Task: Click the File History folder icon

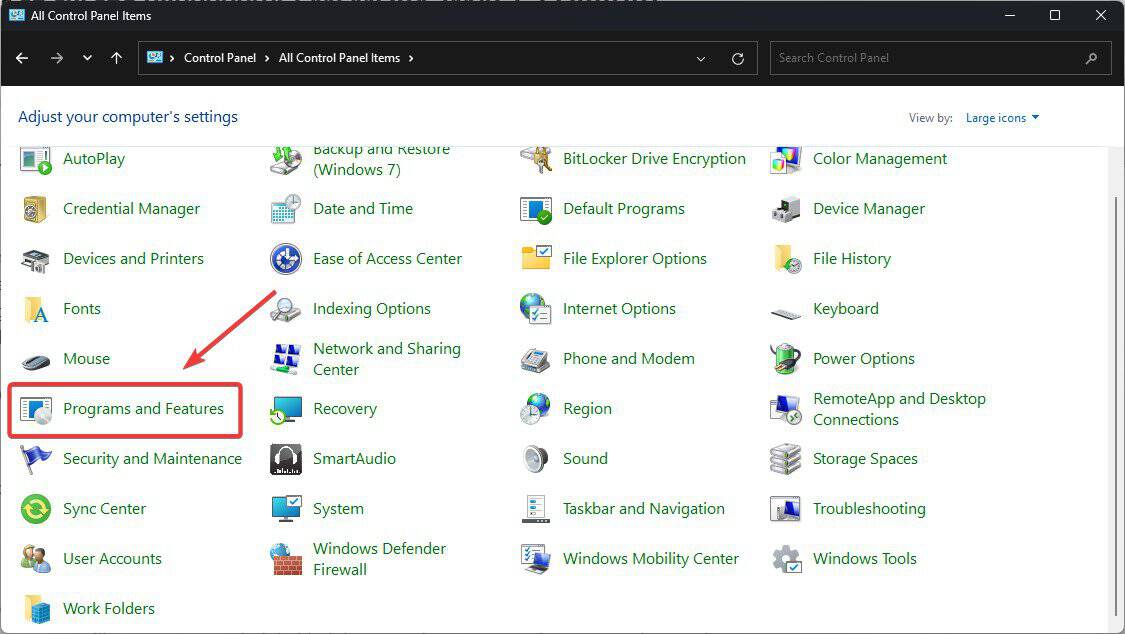Action: (786, 260)
